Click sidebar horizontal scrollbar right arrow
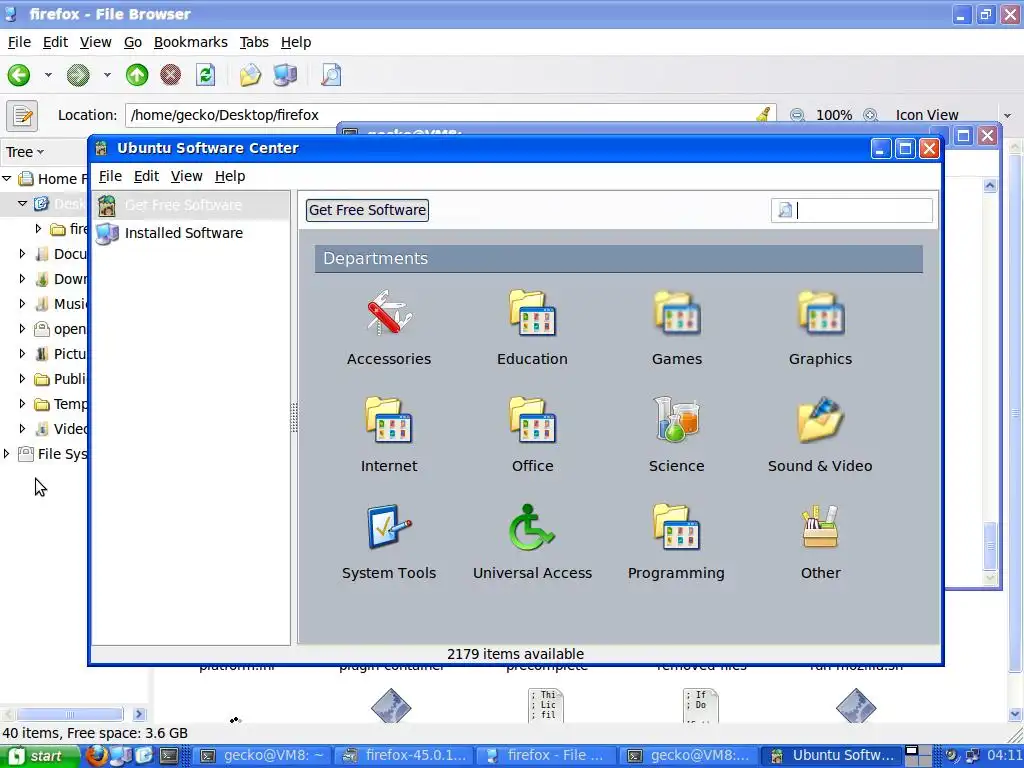This screenshot has width=1024, height=768. (x=139, y=714)
